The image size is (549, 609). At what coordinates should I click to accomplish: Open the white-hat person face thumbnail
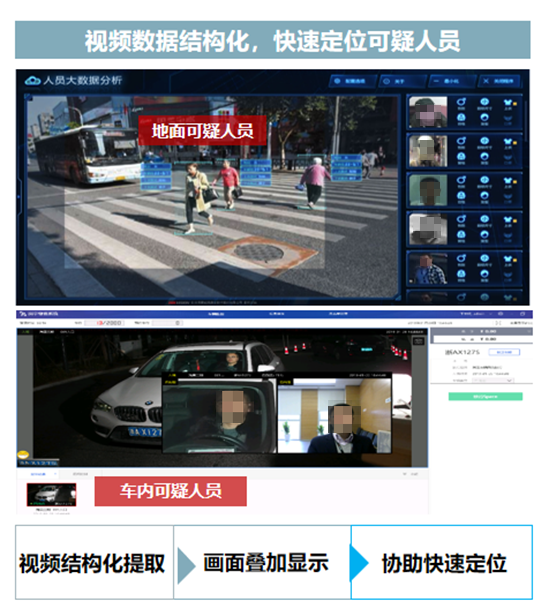click(428, 151)
